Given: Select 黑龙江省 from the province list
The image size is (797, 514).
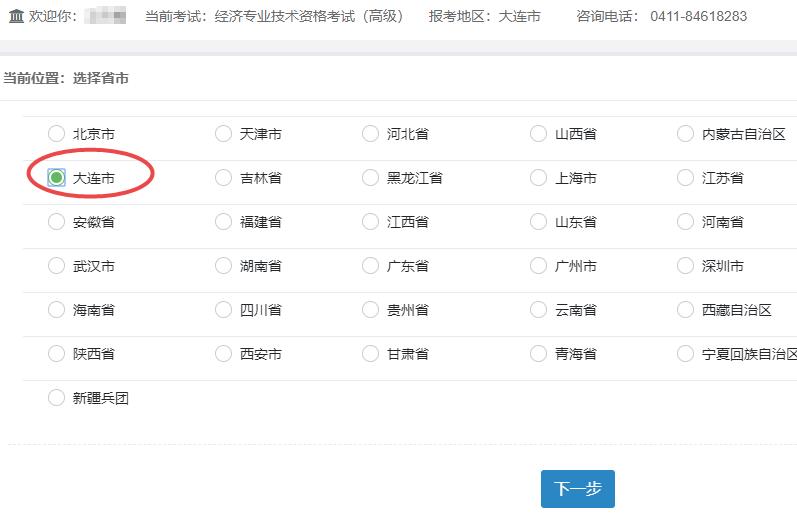Looking at the screenshot, I should pos(371,178).
